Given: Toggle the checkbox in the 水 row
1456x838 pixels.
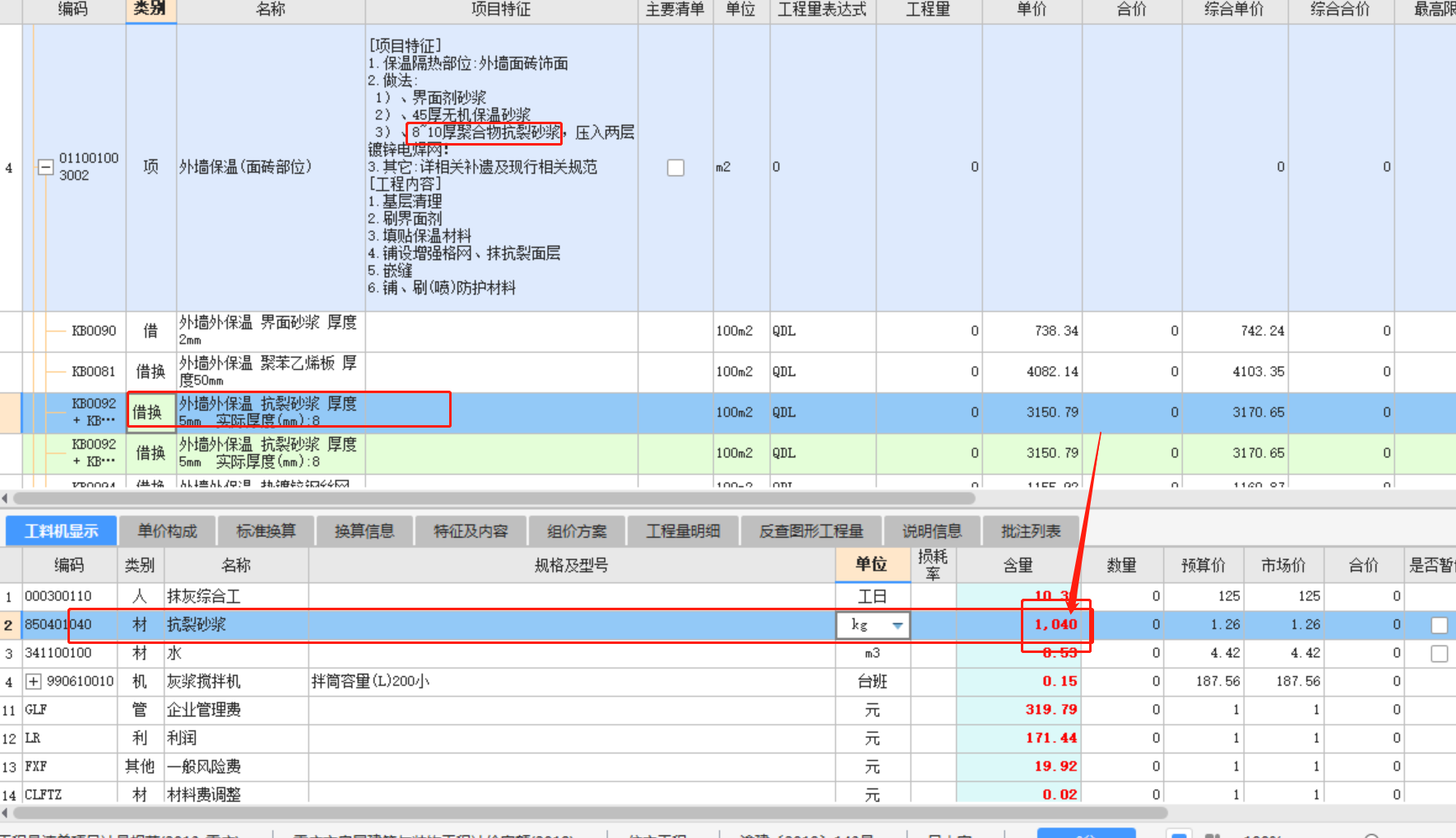Looking at the screenshot, I should pos(1439,653).
